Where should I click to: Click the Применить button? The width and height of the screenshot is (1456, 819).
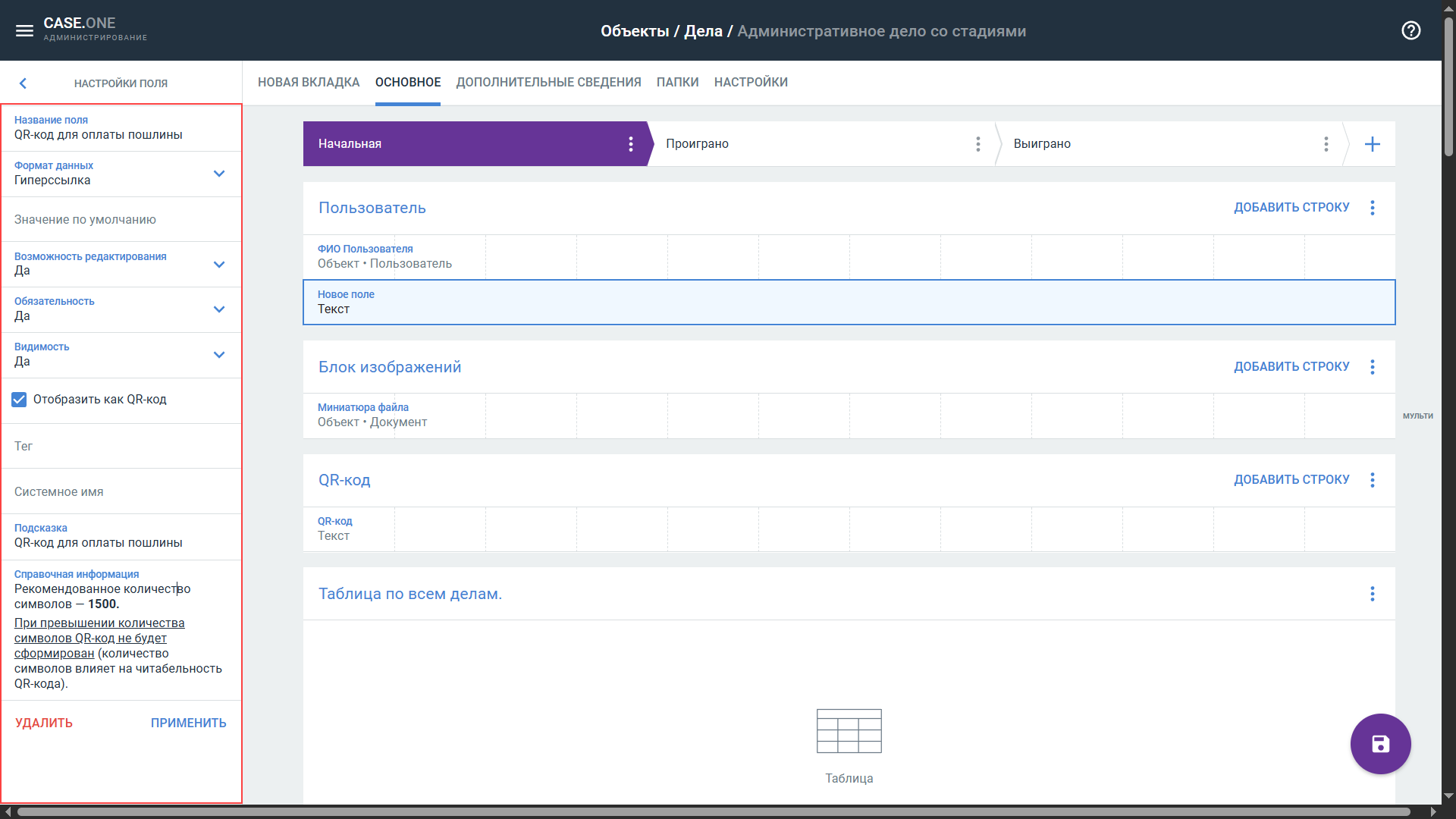tap(188, 723)
